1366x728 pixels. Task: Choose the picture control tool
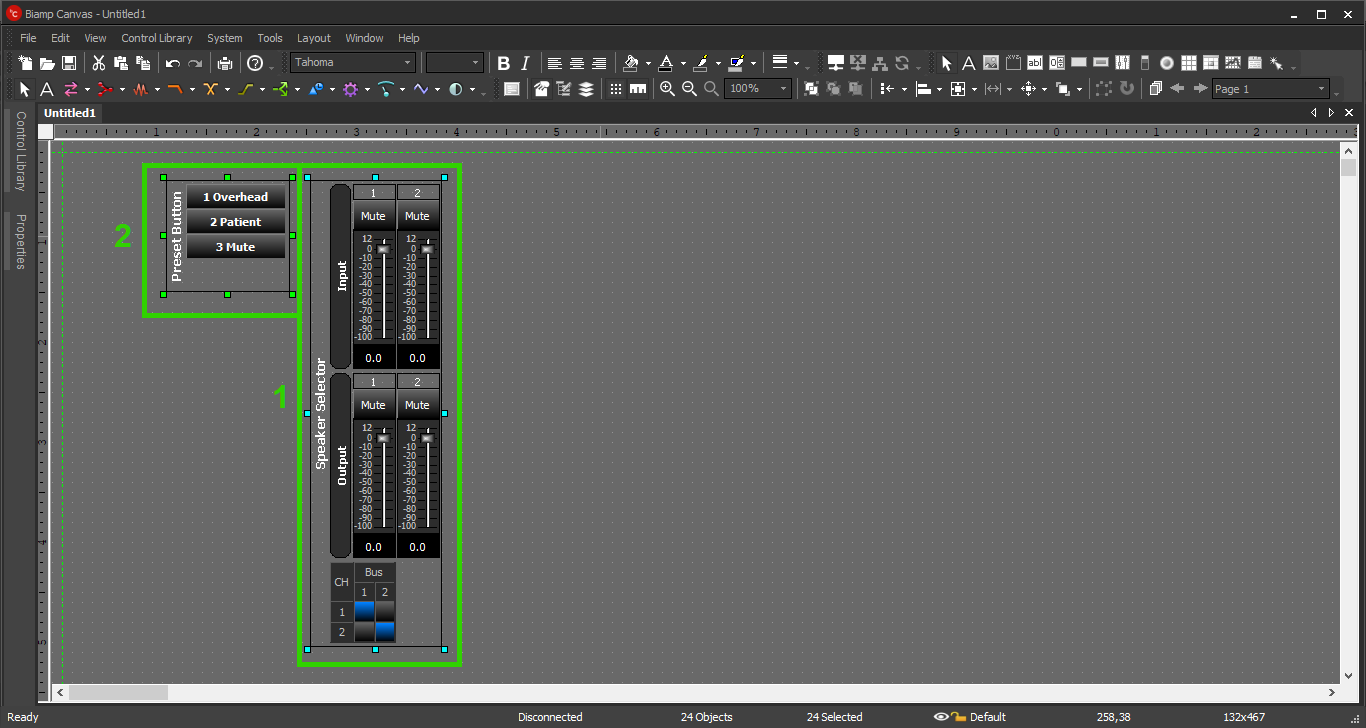(990, 63)
